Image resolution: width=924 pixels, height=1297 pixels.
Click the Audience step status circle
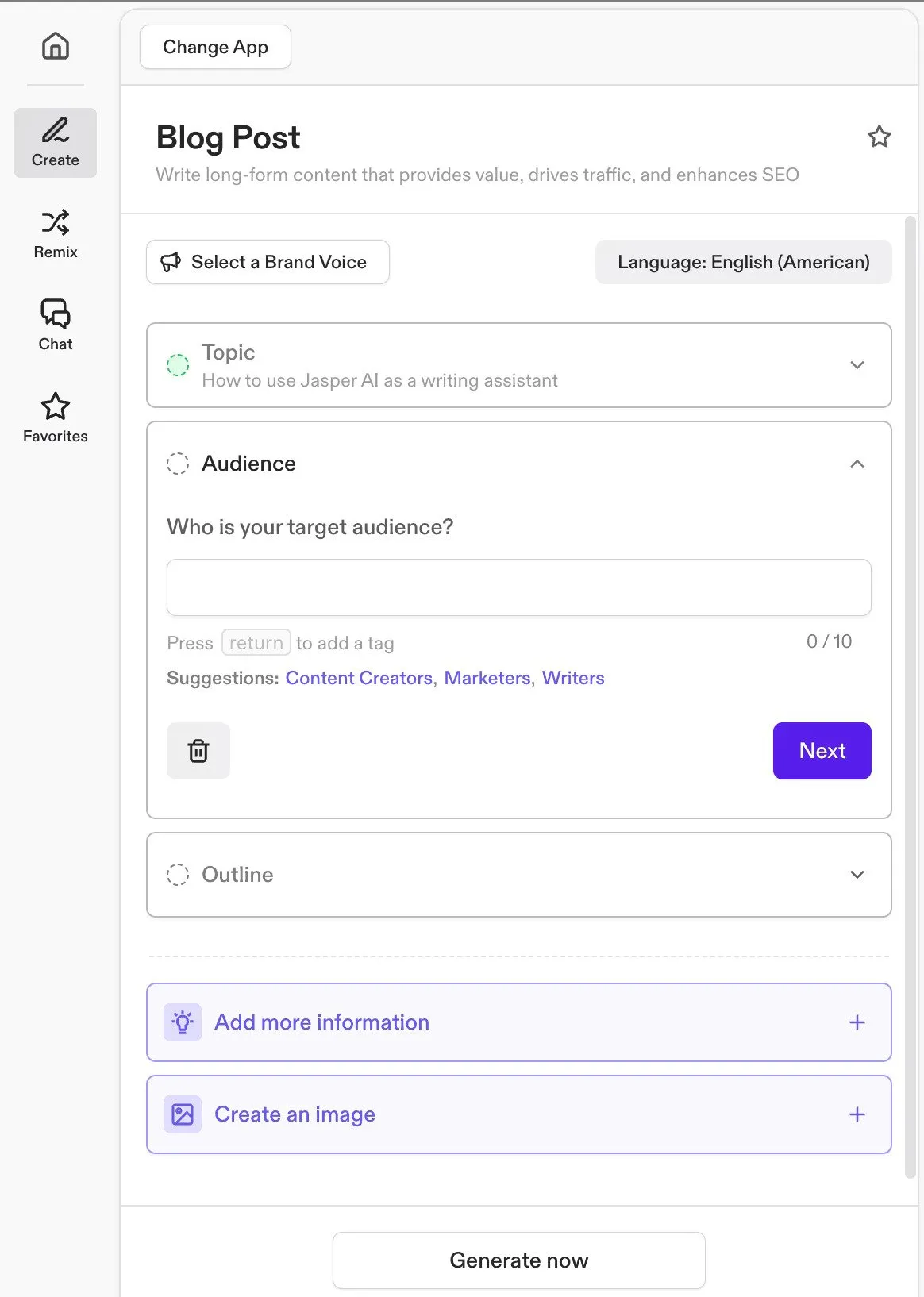click(x=178, y=464)
